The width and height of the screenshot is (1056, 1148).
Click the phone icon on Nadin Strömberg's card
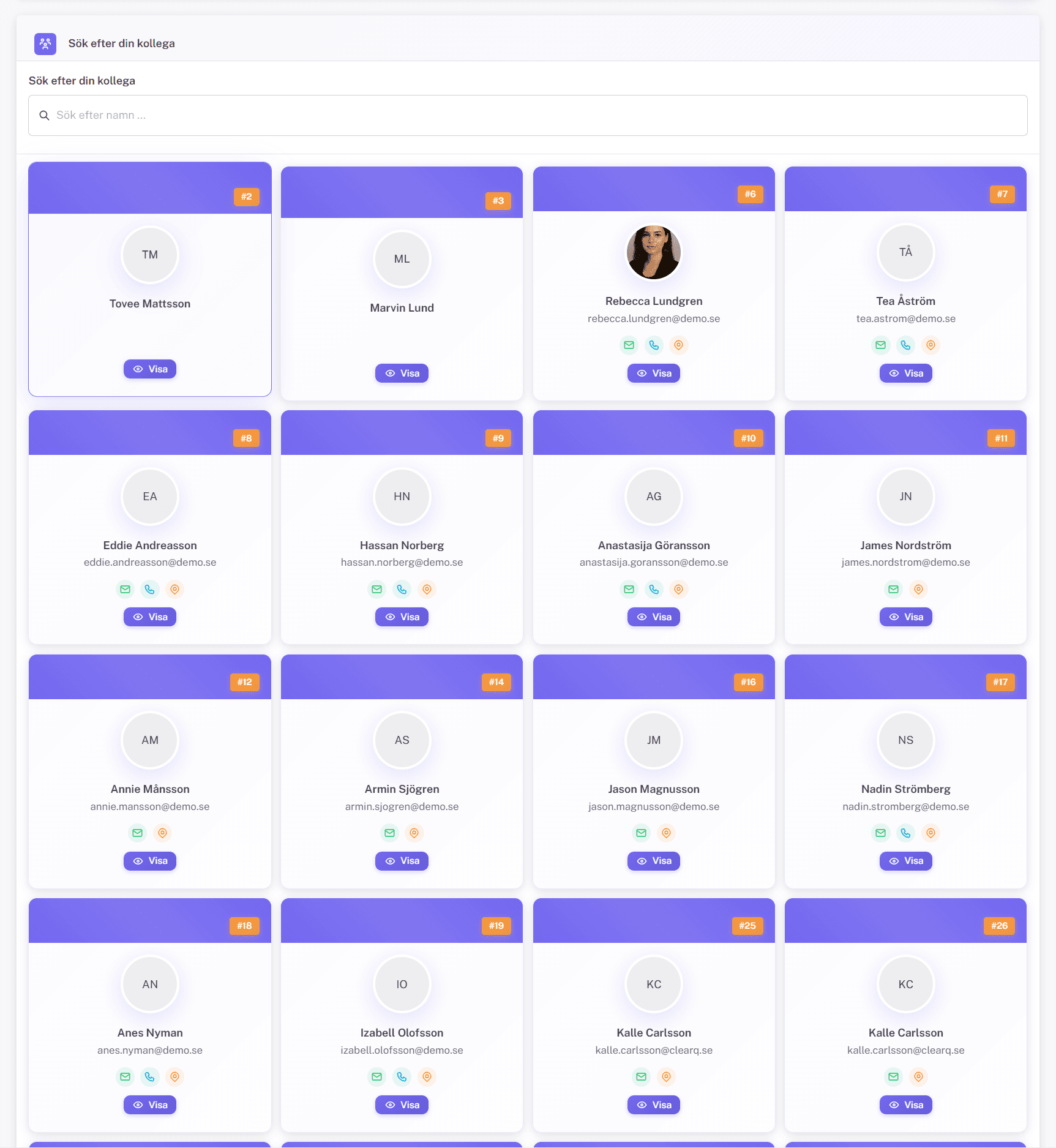click(905, 833)
